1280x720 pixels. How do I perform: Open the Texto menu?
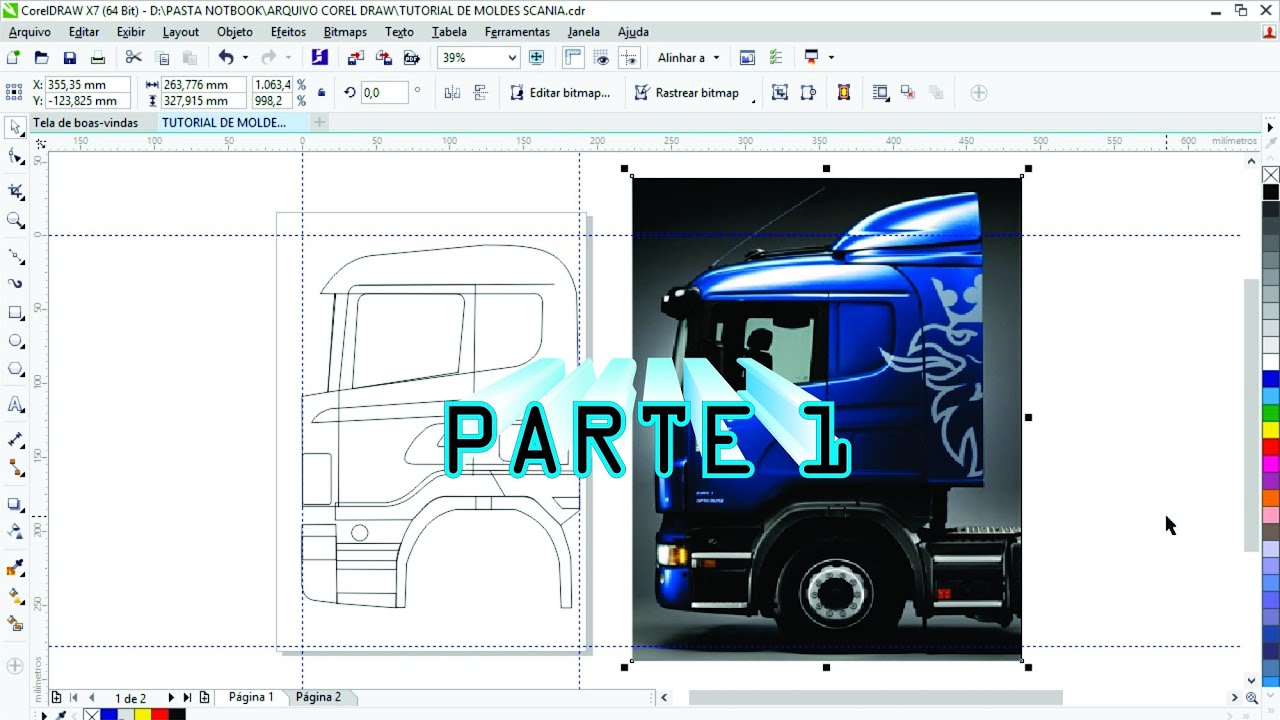pyautogui.click(x=399, y=32)
